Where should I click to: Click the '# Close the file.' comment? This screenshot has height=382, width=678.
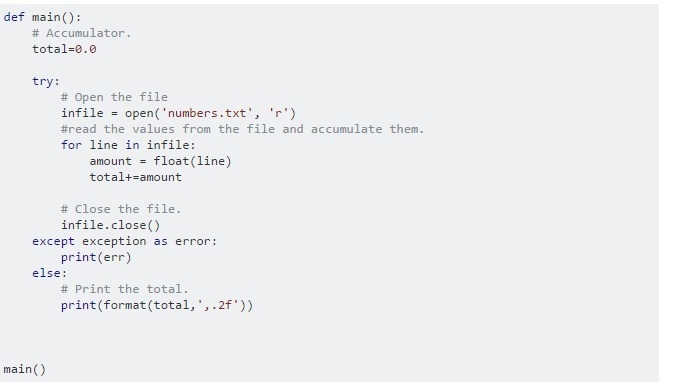pos(121,209)
